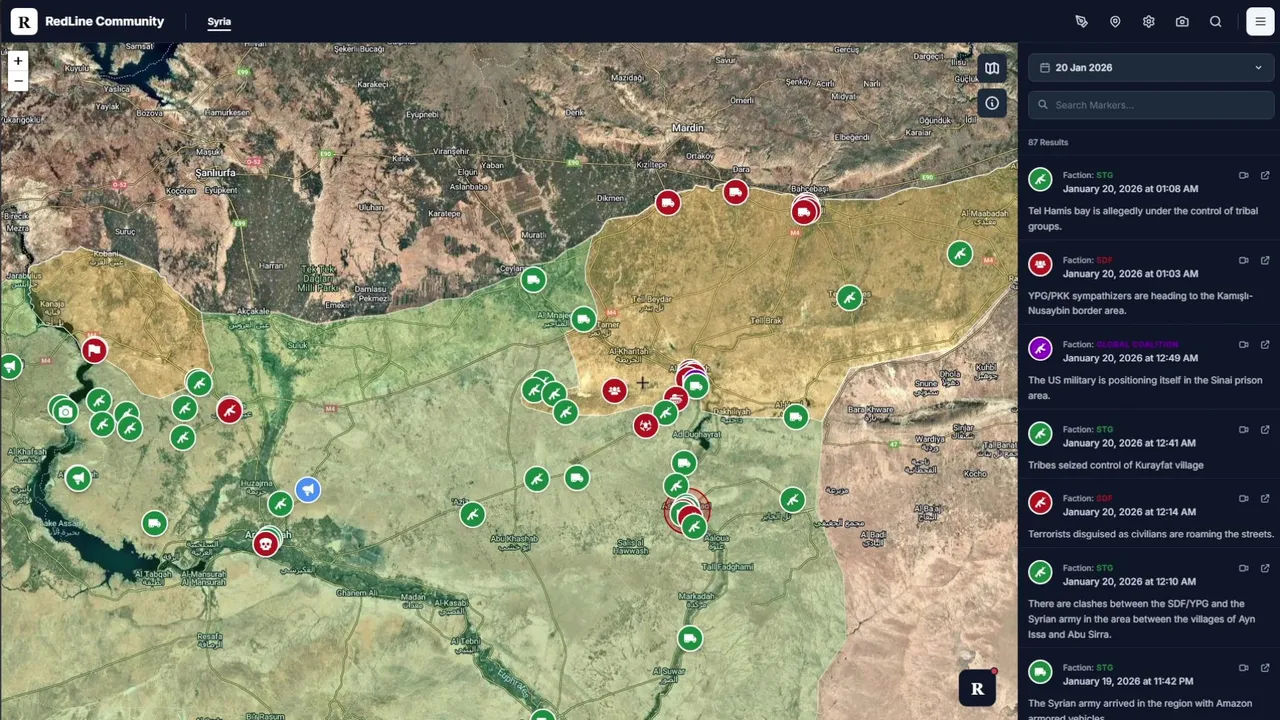Play video for Kurayfat village report
Image resolution: width=1280 pixels, height=720 pixels.
(1244, 429)
